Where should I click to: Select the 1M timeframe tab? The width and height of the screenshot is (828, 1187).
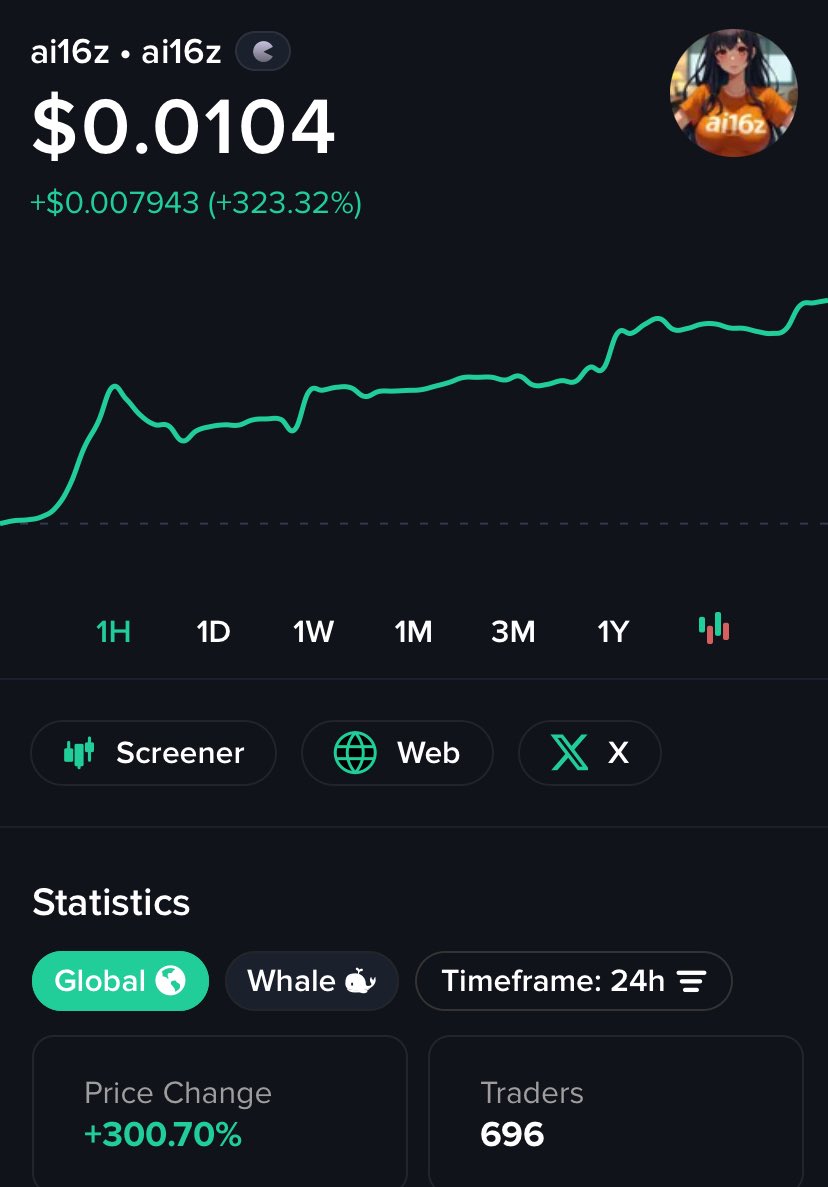413,631
